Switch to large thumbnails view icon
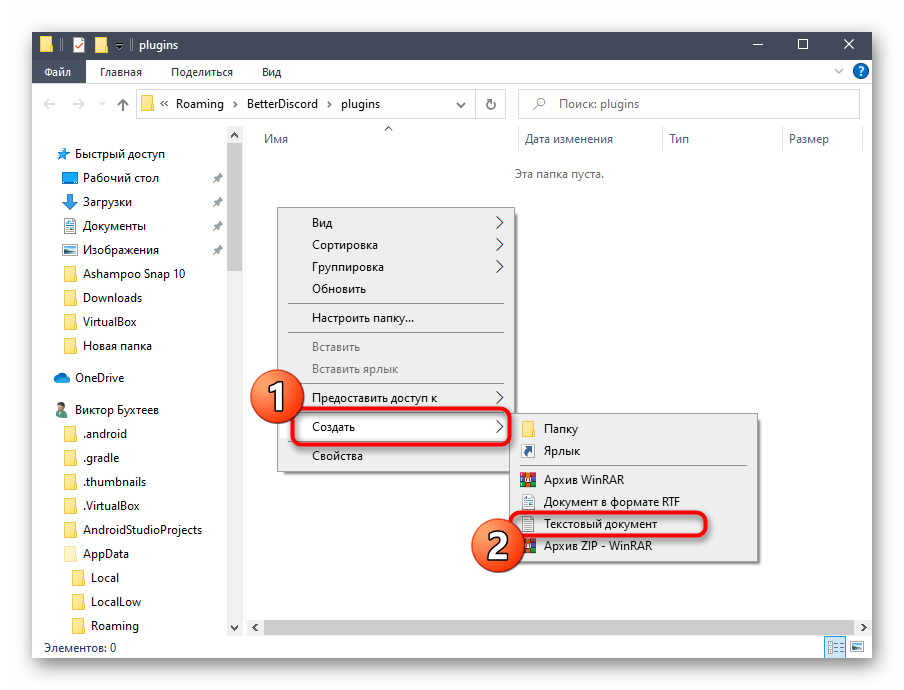The image size is (904, 690). [x=857, y=647]
